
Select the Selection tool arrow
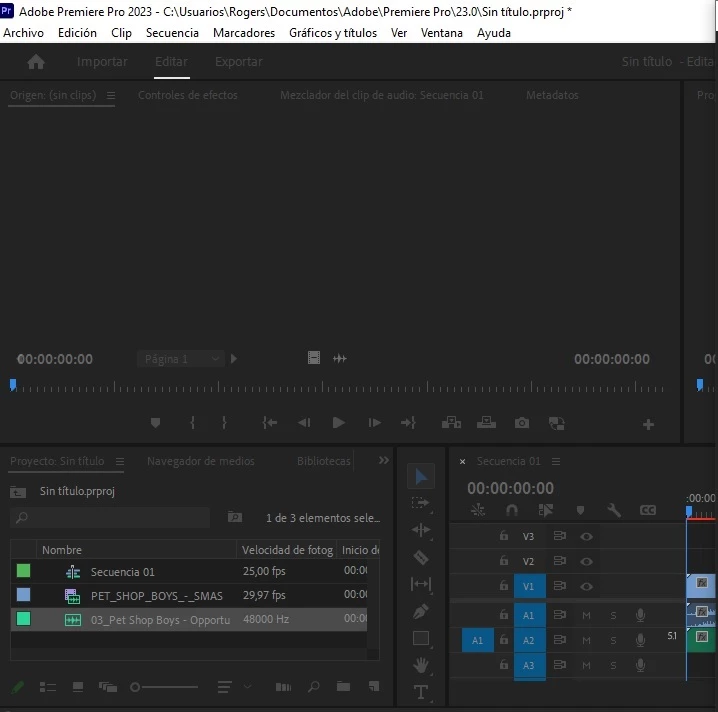(x=421, y=476)
